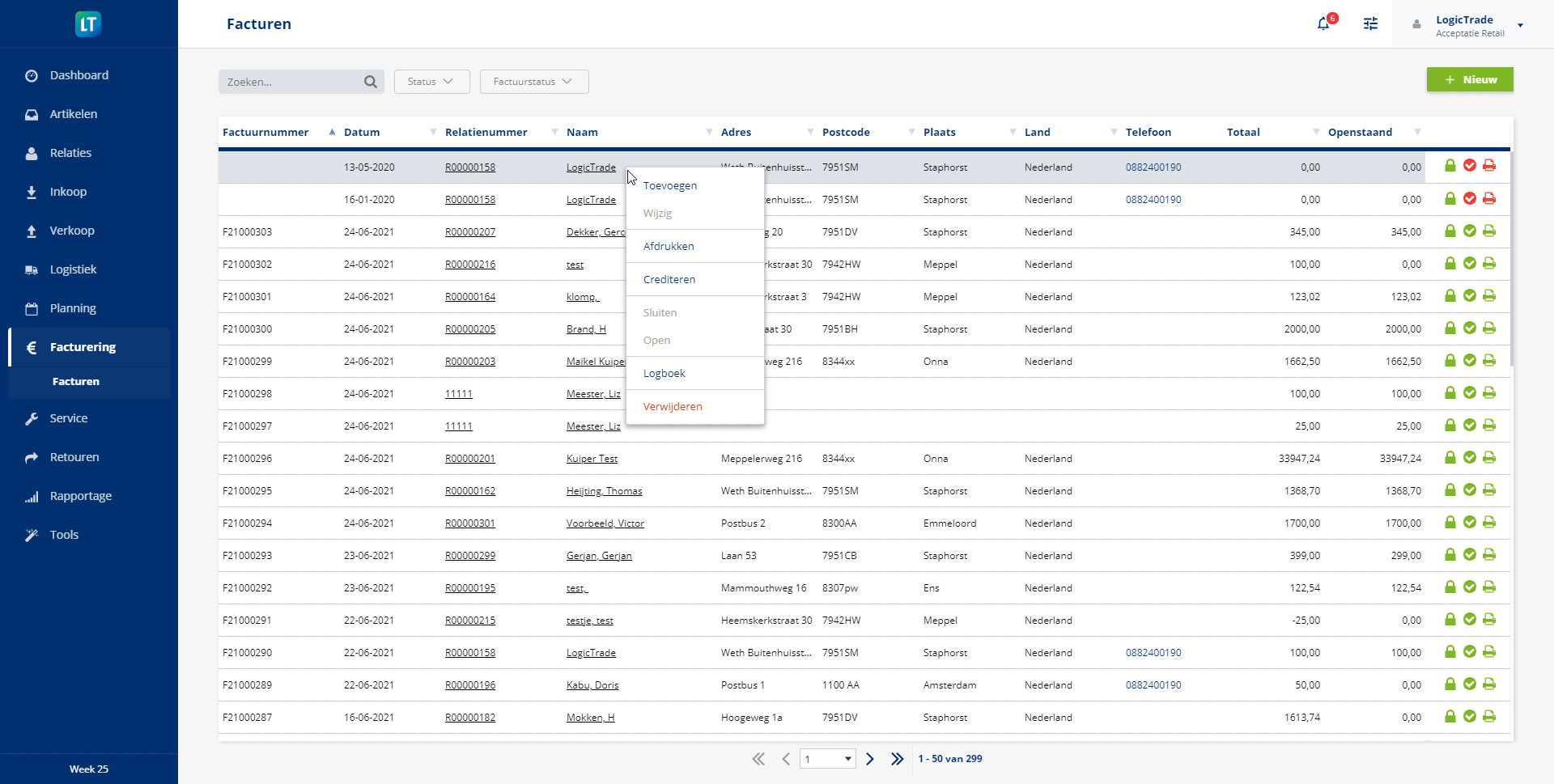This screenshot has height=784, width=1554.
Task: Click the lock icon for invoice F21000302
Action: pyautogui.click(x=1450, y=264)
